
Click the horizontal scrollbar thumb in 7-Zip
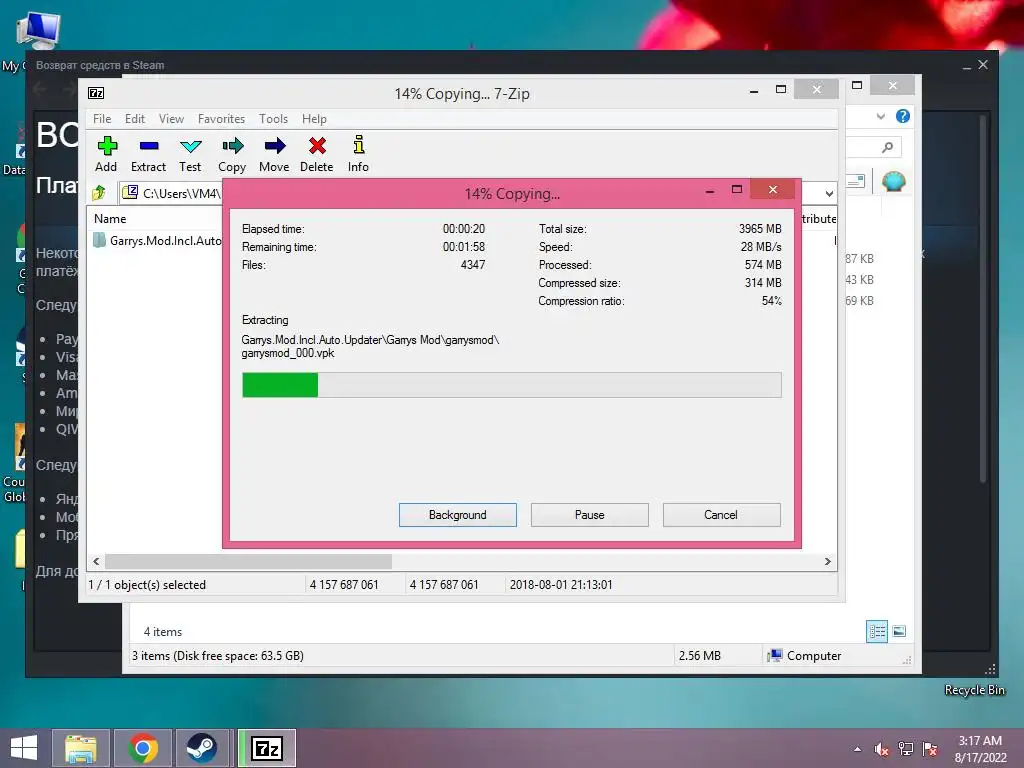[248, 562]
